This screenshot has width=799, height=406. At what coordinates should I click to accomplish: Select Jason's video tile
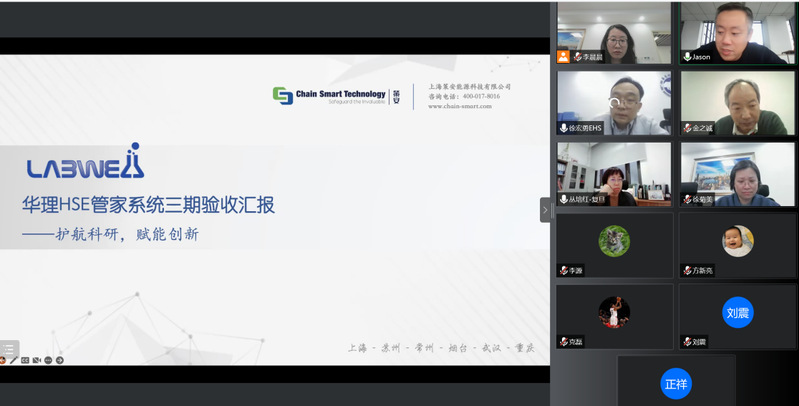tap(737, 33)
